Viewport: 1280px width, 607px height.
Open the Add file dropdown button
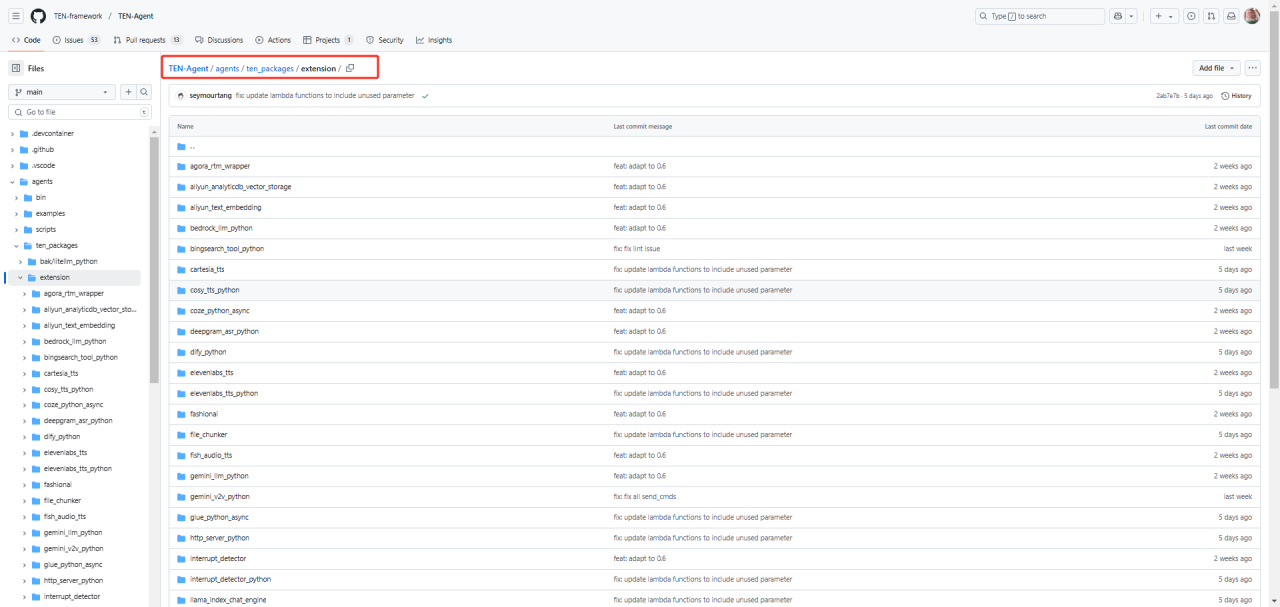click(x=1216, y=68)
